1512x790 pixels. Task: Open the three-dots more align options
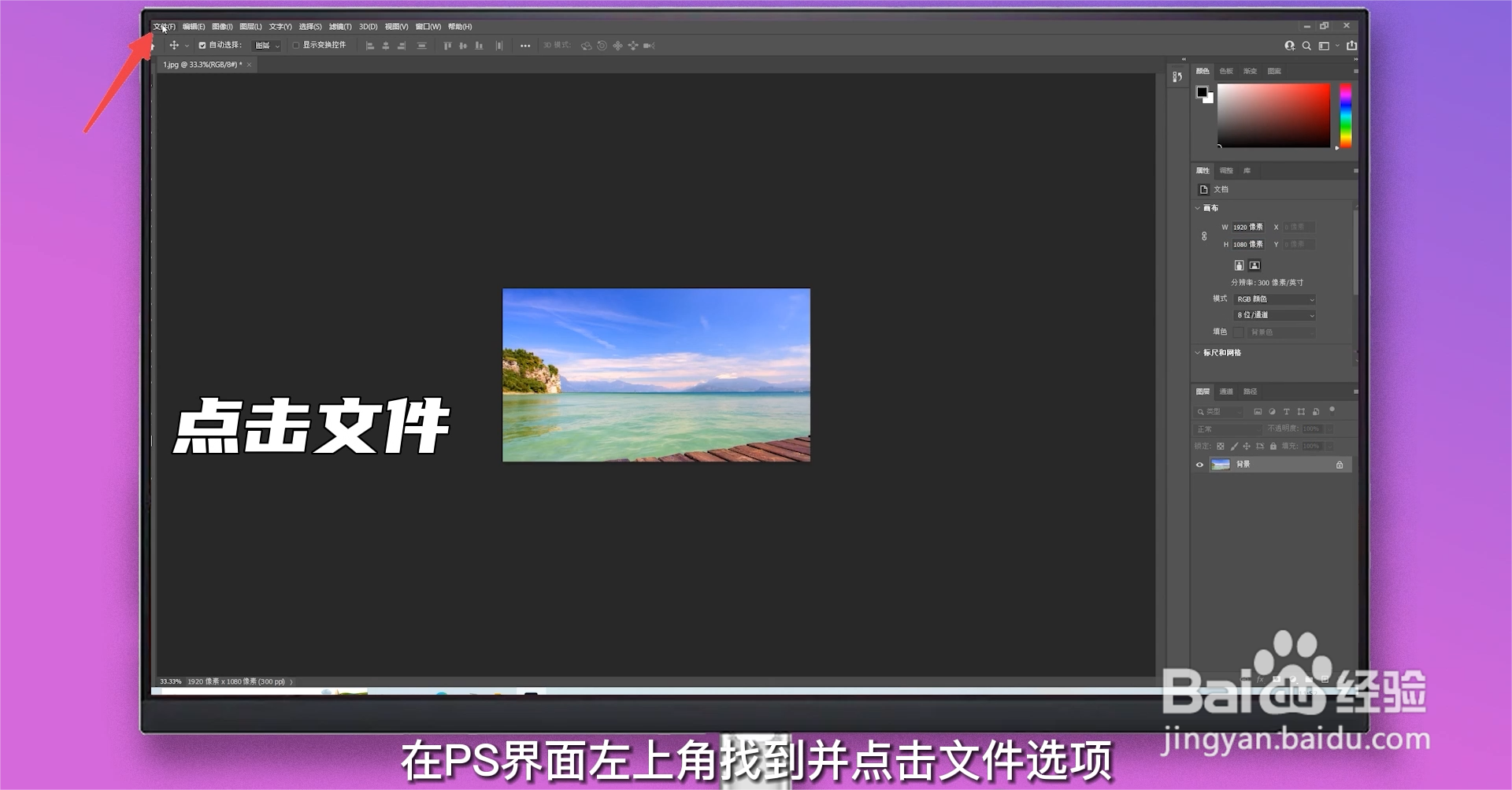[525, 46]
